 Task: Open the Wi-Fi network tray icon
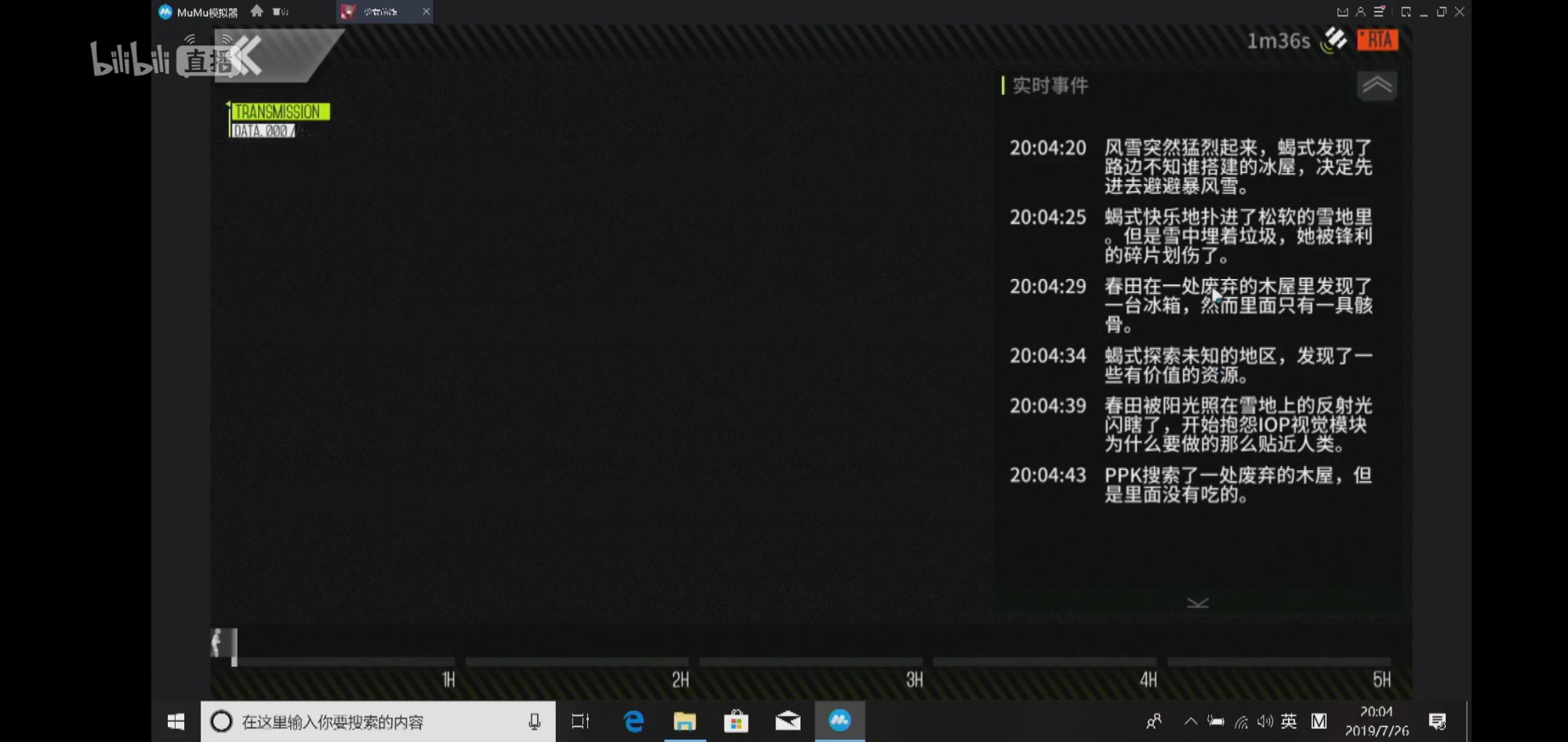[1241, 722]
